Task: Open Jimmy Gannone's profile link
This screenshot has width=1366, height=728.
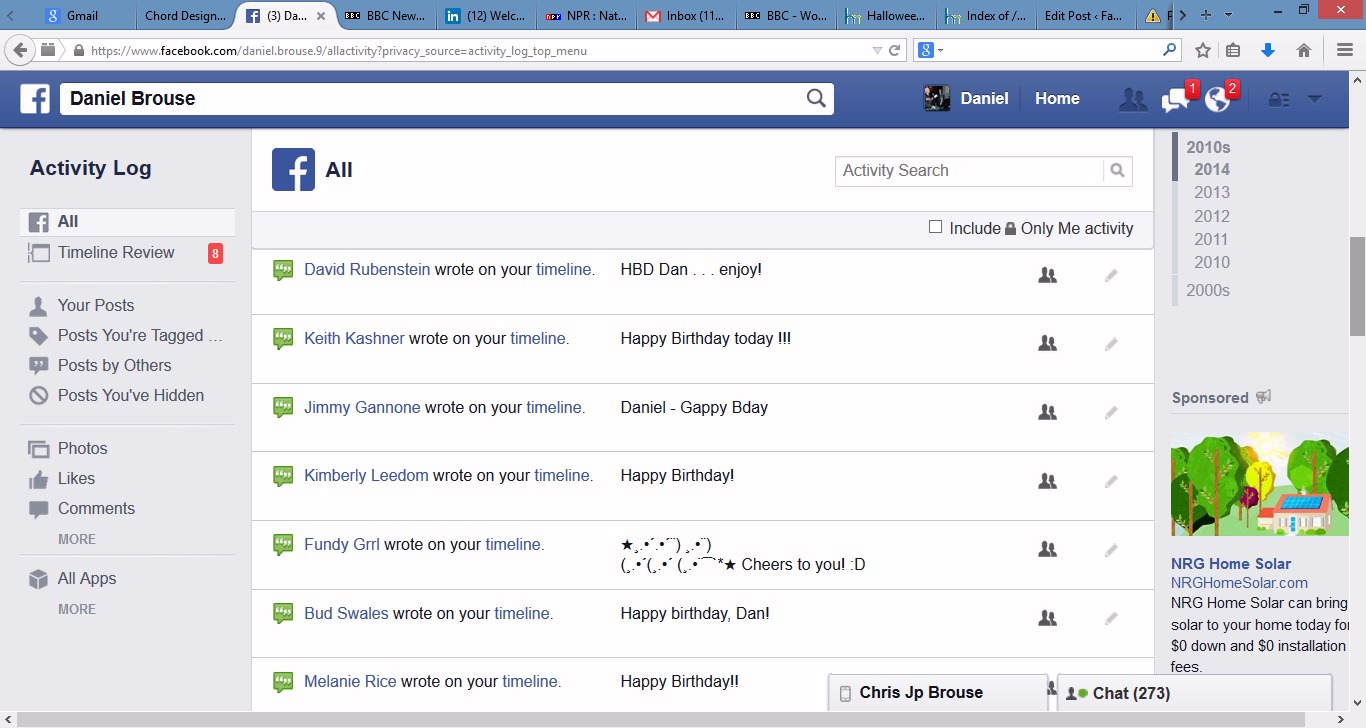Action: pos(362,408)
